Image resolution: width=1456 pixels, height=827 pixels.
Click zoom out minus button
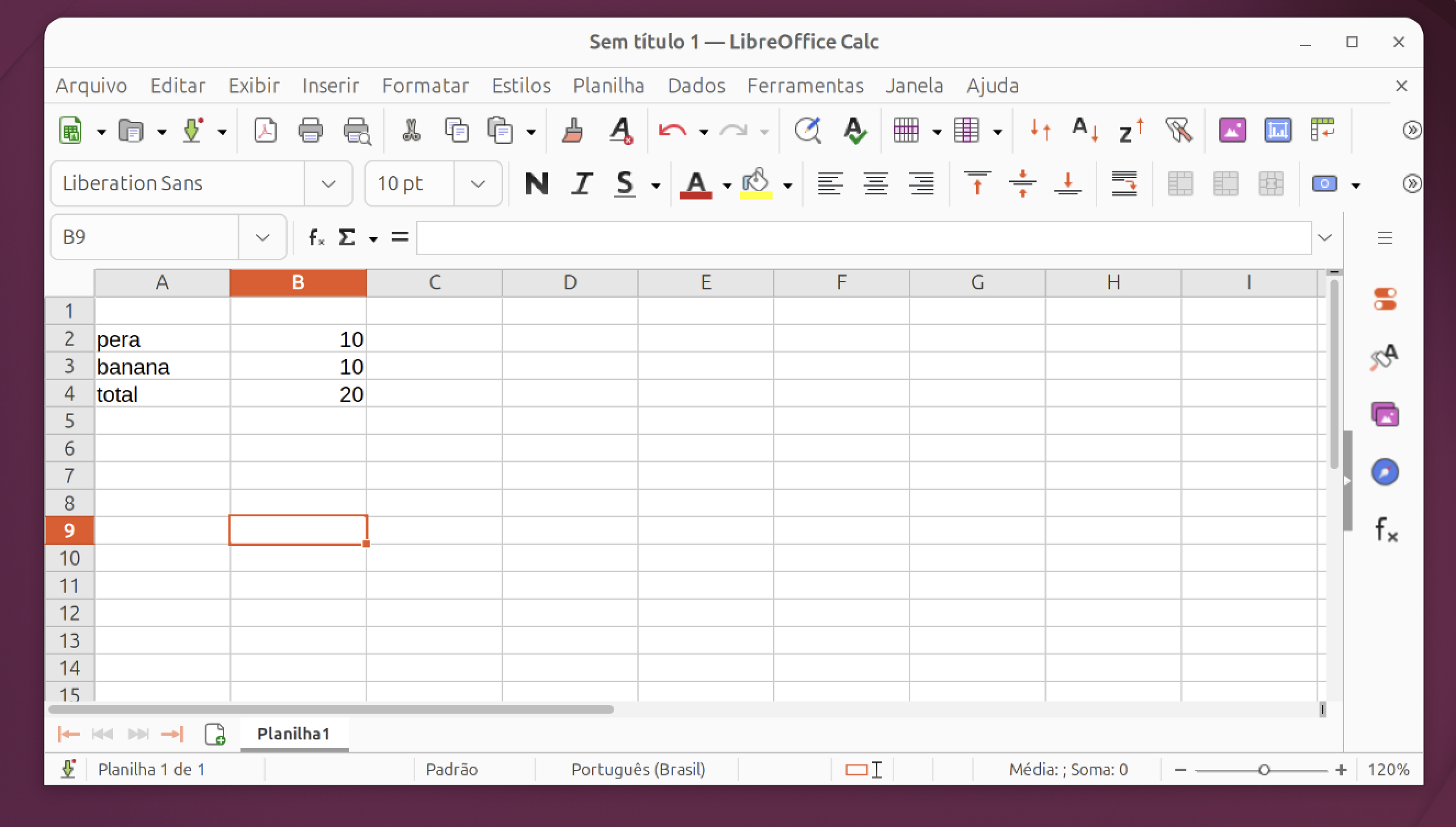[x=1180, y=770]
